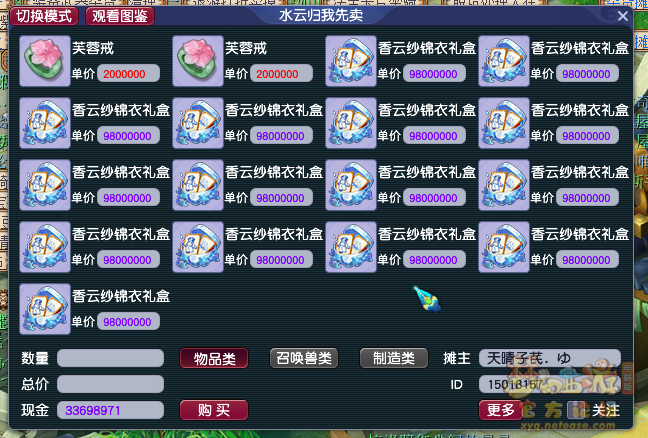Click the 切换模式 switch mode button
The image size is (648, 438).
pos(44,16)
